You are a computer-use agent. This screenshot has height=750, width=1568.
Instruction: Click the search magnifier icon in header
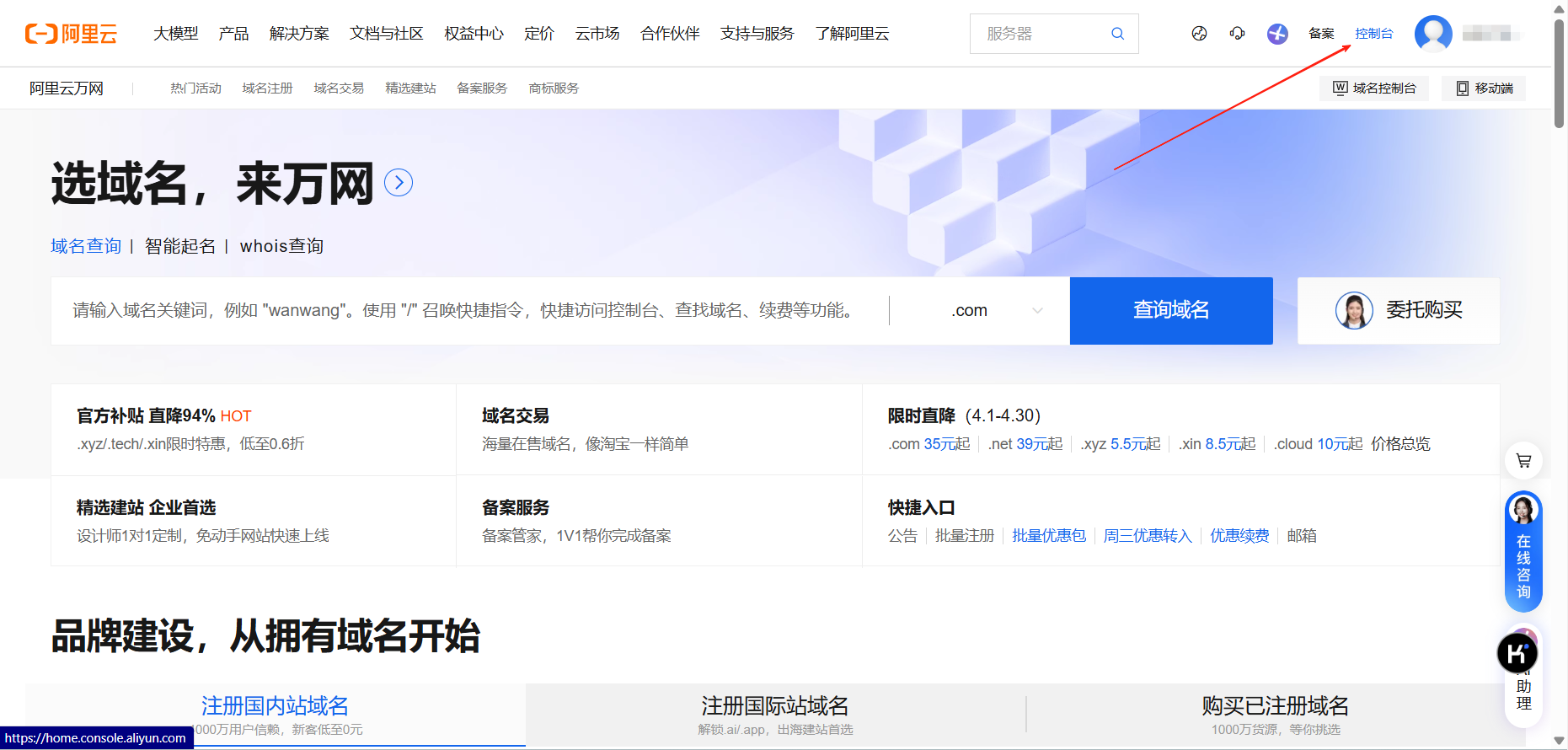click(x=1117, y=34)
